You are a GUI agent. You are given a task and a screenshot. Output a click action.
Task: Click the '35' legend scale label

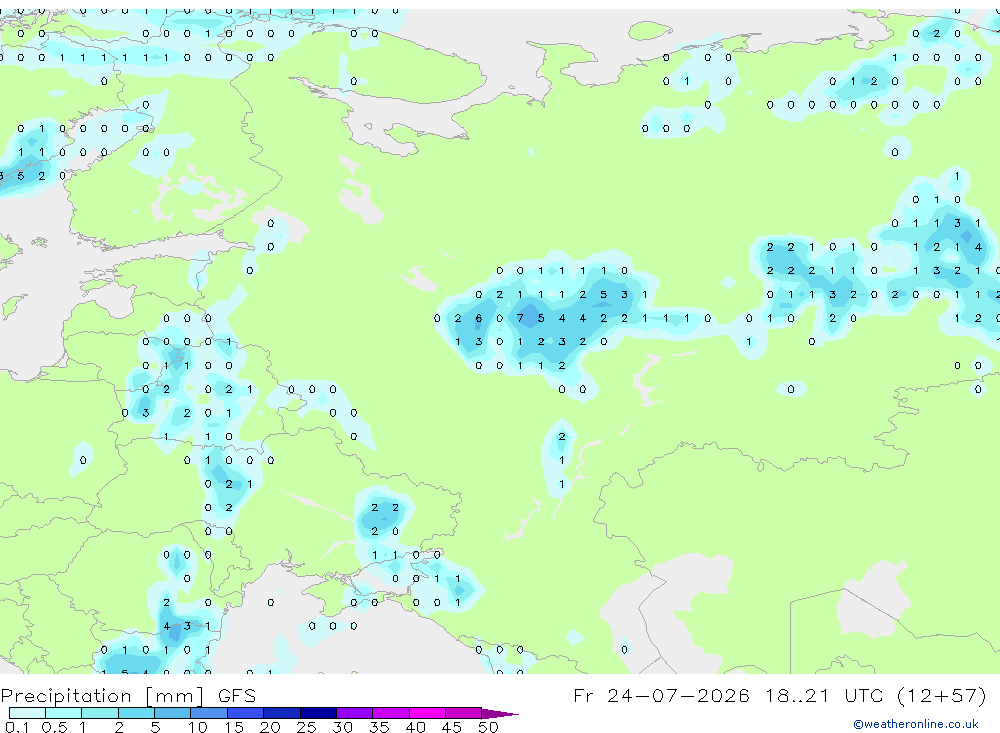[x=379, y=727]
